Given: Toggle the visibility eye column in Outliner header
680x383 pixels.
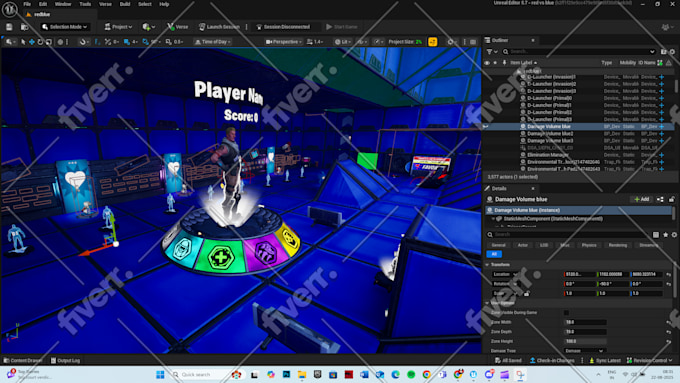Looking at the screenshot, I should pos(487,63).
